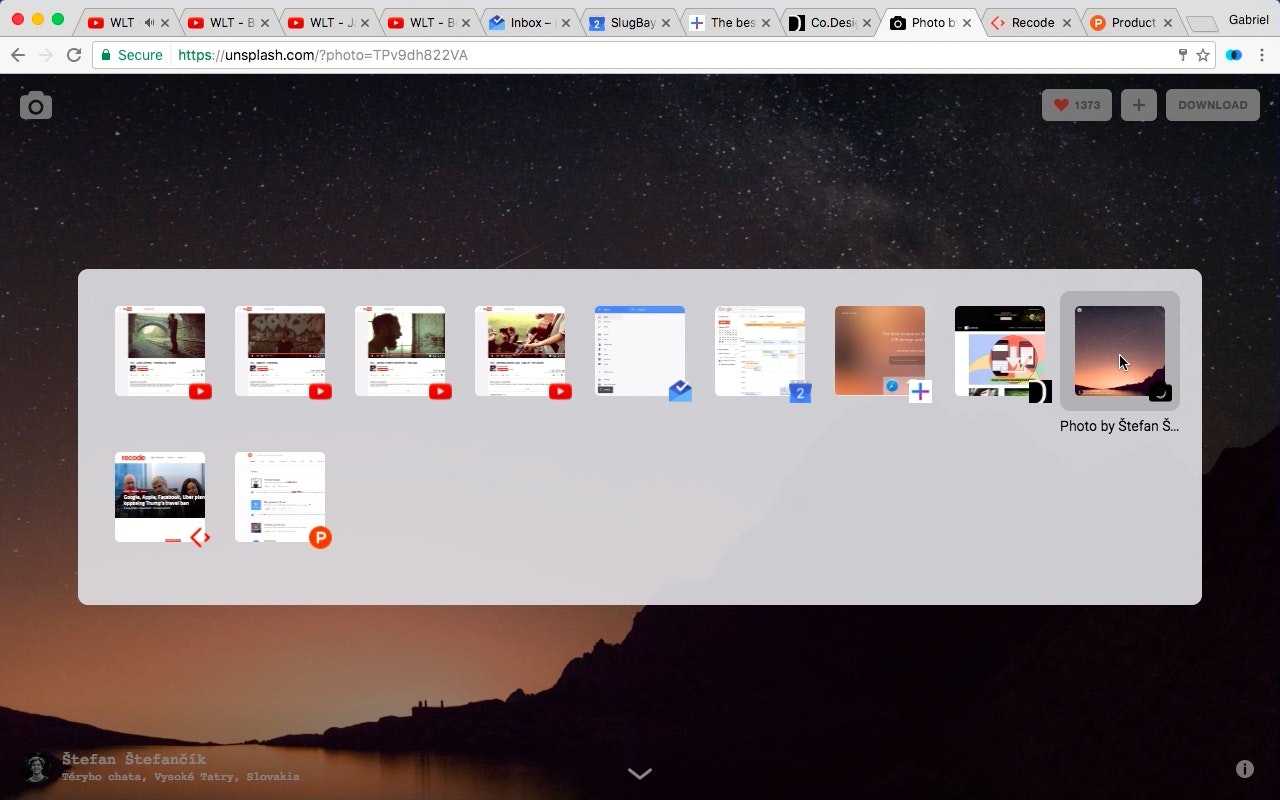
Task: Switch to the Recode tab
Action: click(1028, 20)
